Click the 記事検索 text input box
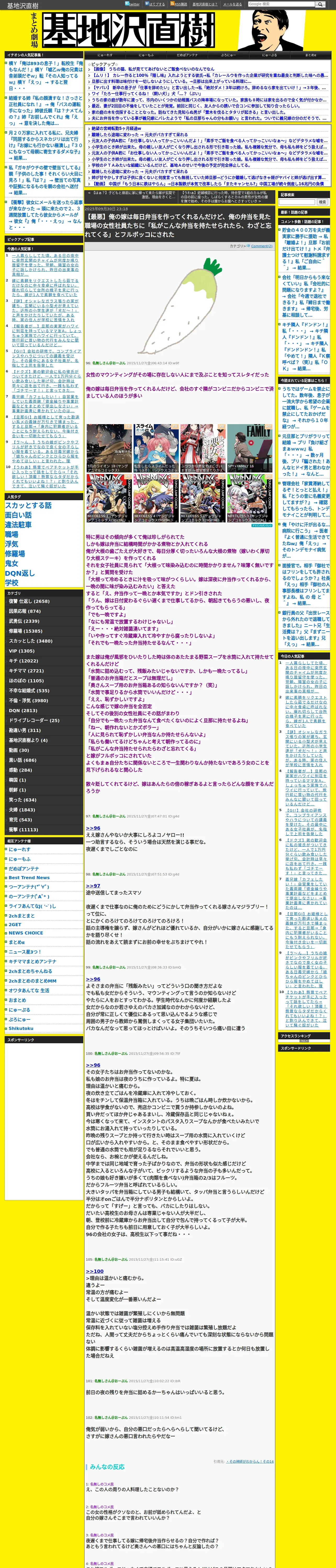This screenshot has height=1568, width=336. (x=297, y=202)
